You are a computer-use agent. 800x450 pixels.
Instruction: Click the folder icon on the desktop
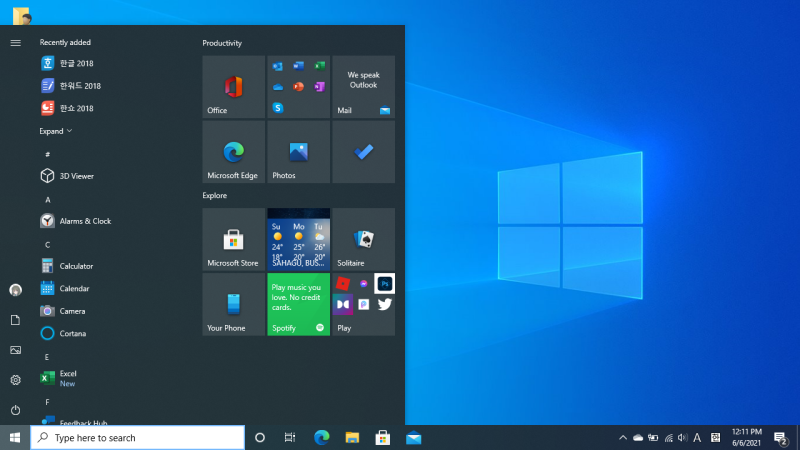tap(22, 16)
